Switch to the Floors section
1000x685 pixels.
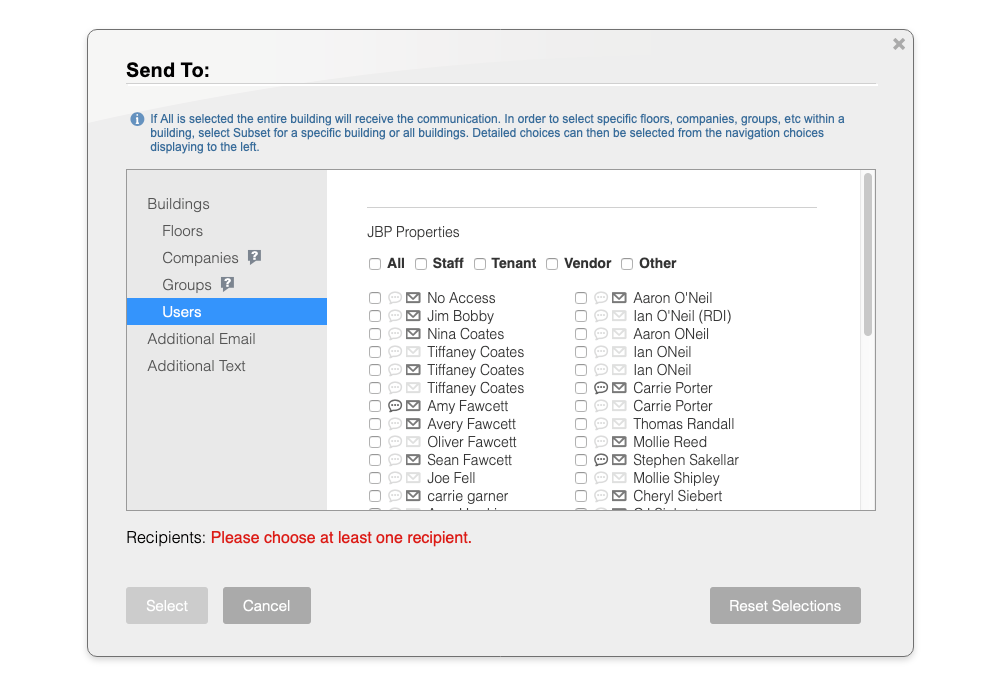point(182,231)
